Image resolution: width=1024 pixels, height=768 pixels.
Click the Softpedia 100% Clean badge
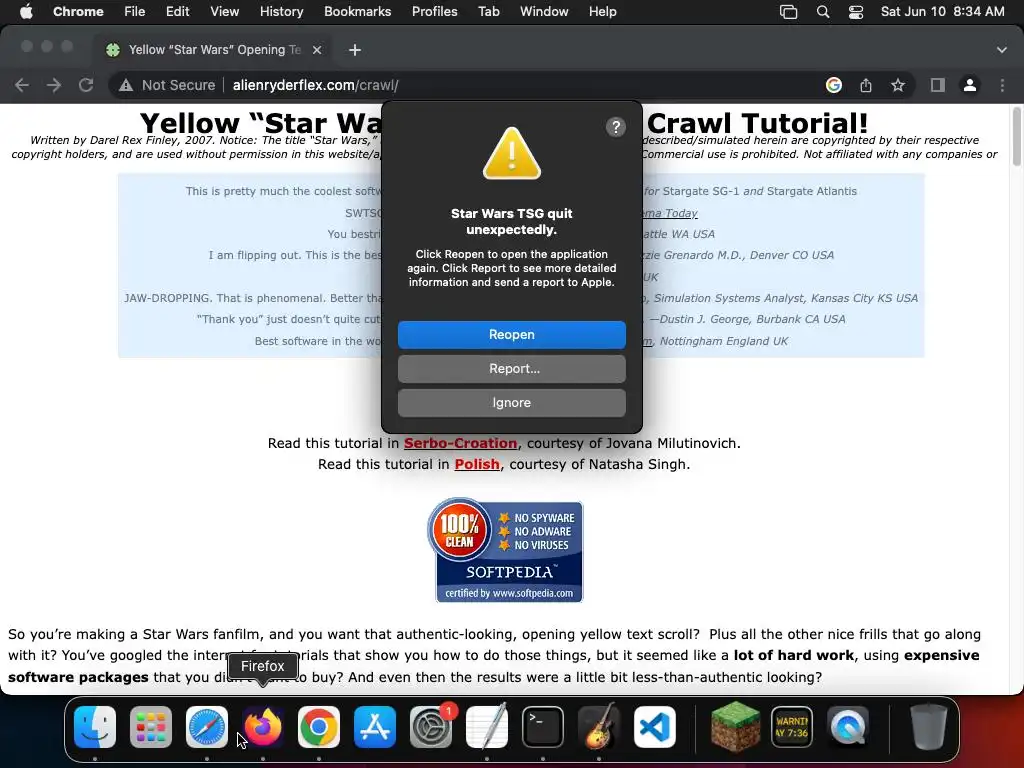[x=505, y=550]
